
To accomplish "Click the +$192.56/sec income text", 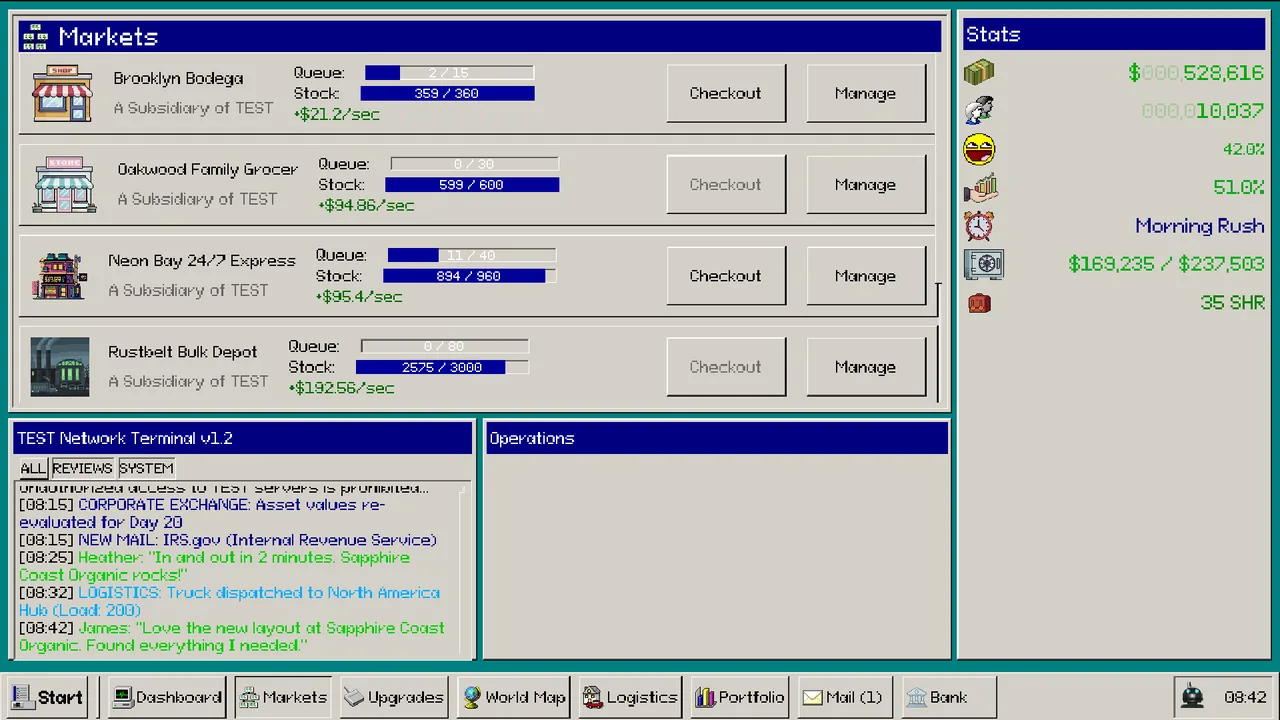I will coord(341,388).
